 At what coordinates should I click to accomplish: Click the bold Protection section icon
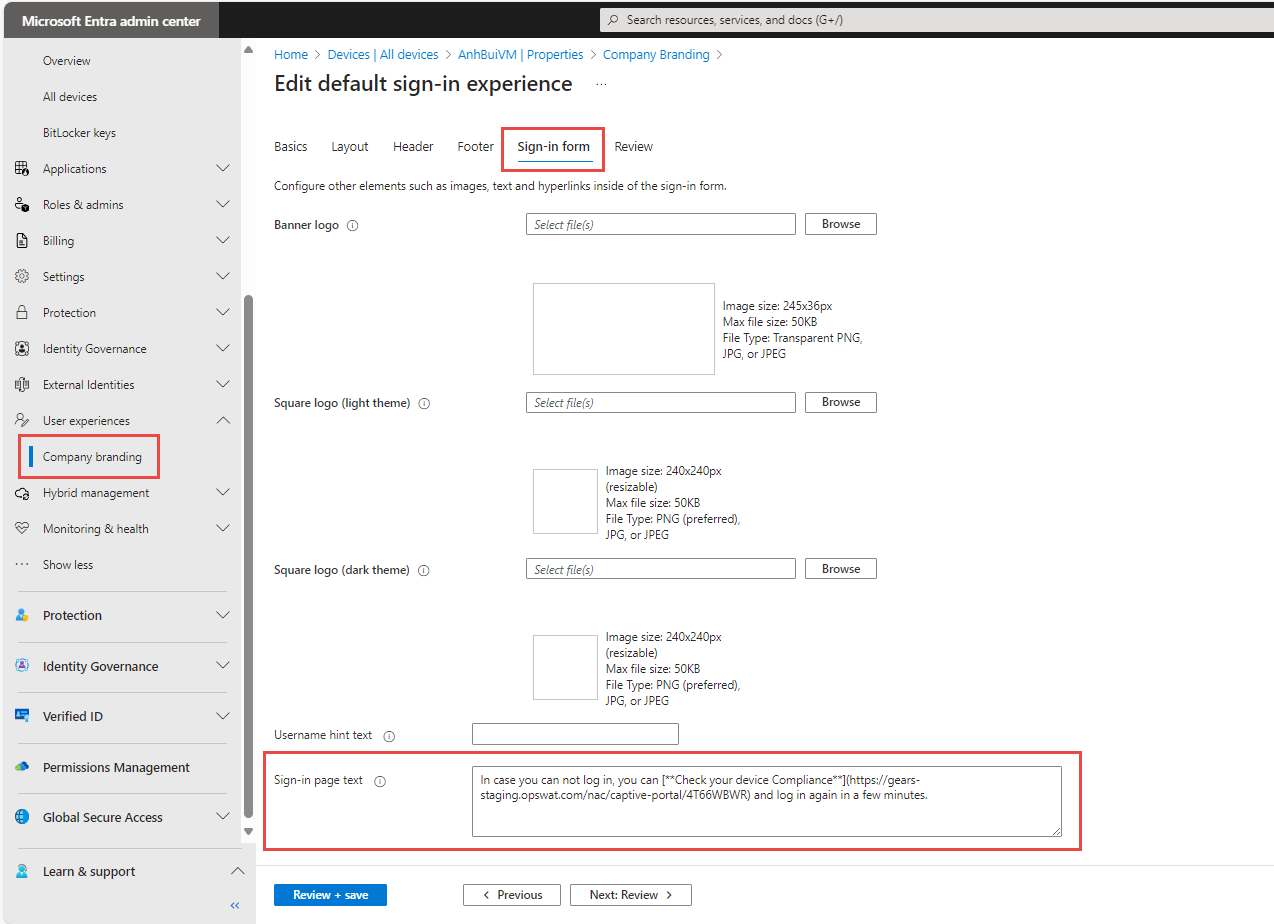pyautogui.click(x=22, y=616)
